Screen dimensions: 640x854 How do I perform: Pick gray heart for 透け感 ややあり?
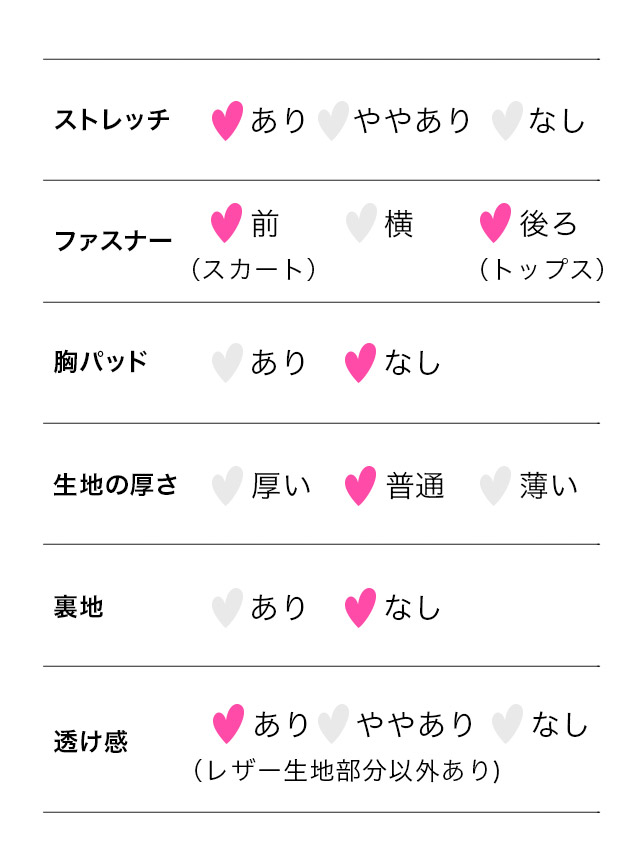point(333,724)
